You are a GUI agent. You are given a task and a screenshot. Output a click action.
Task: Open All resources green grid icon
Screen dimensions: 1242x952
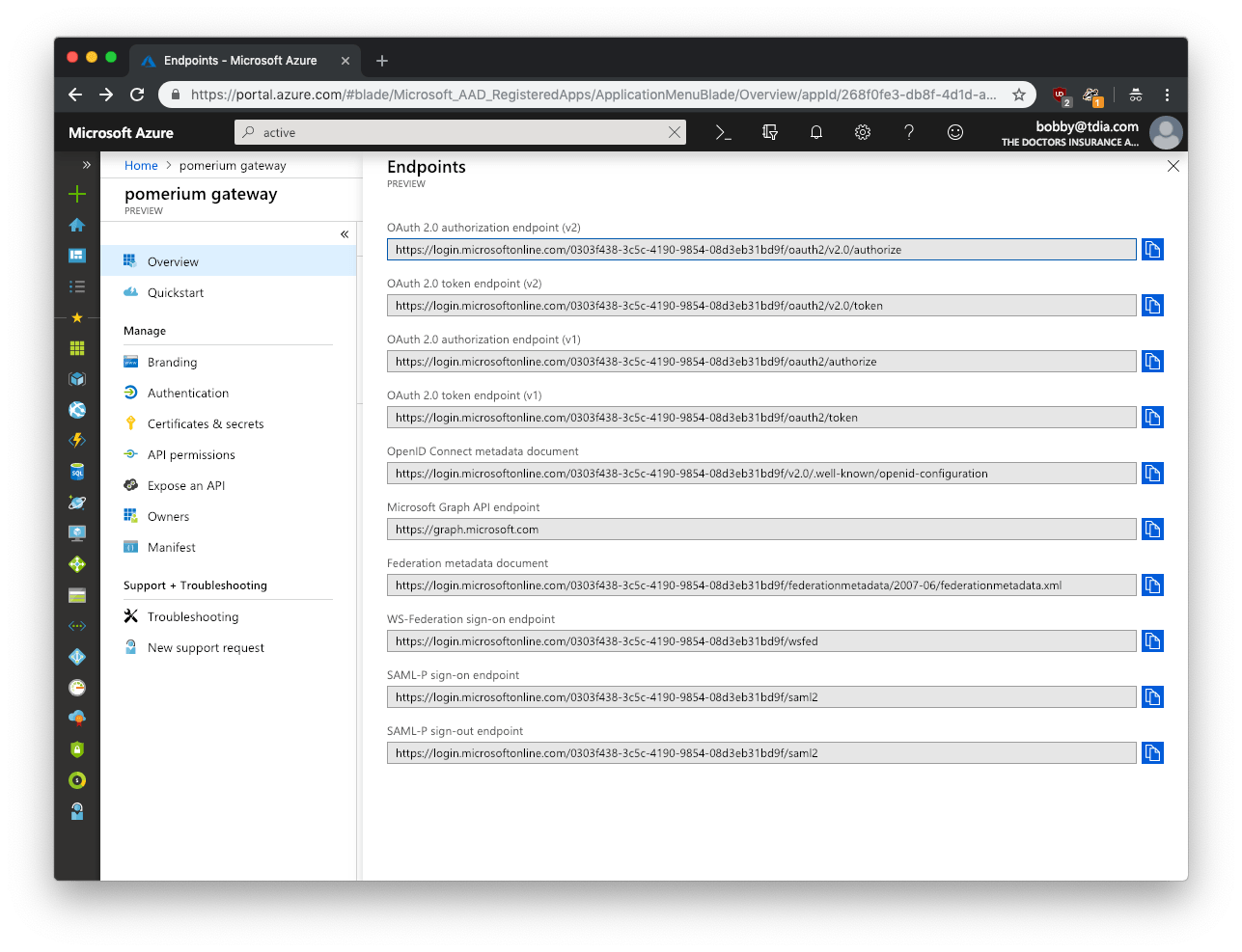77,348
